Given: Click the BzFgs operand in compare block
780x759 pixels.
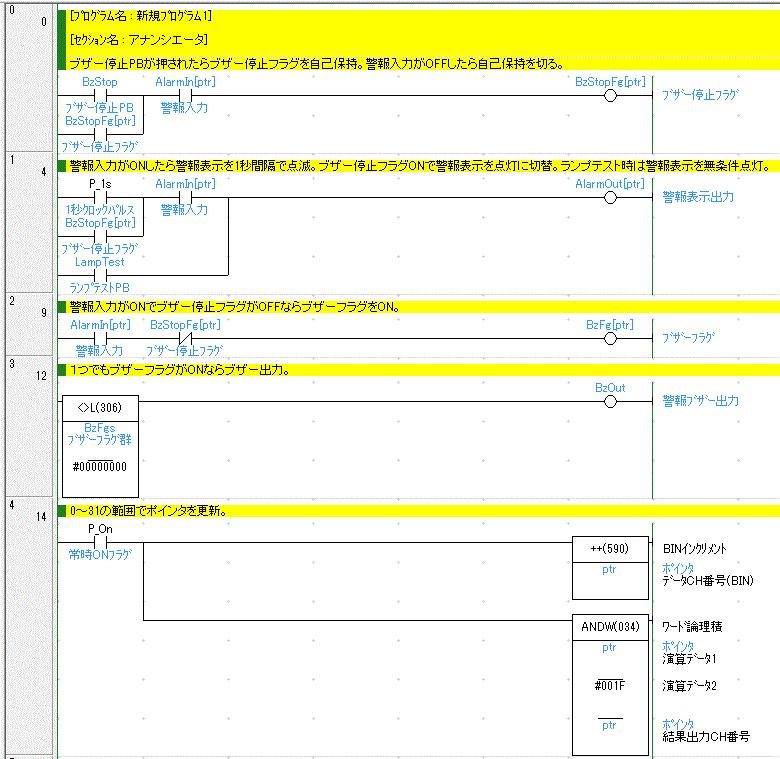Looking at the screenshot, I should pos(99,428).
